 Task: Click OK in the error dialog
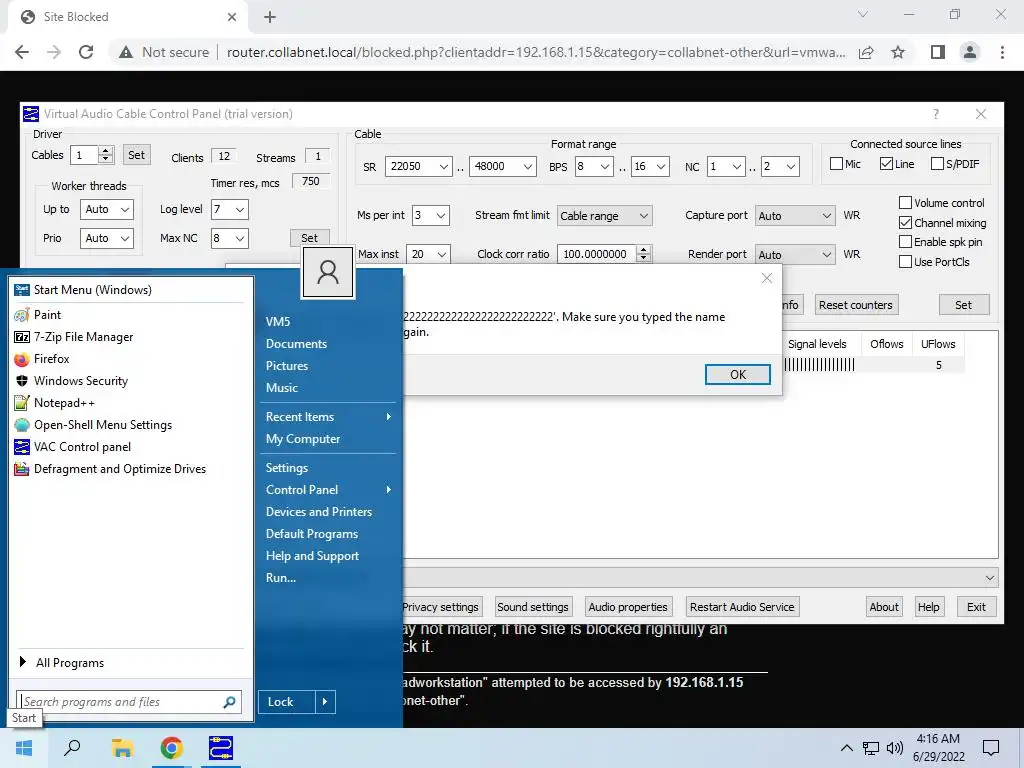point(737,374)
